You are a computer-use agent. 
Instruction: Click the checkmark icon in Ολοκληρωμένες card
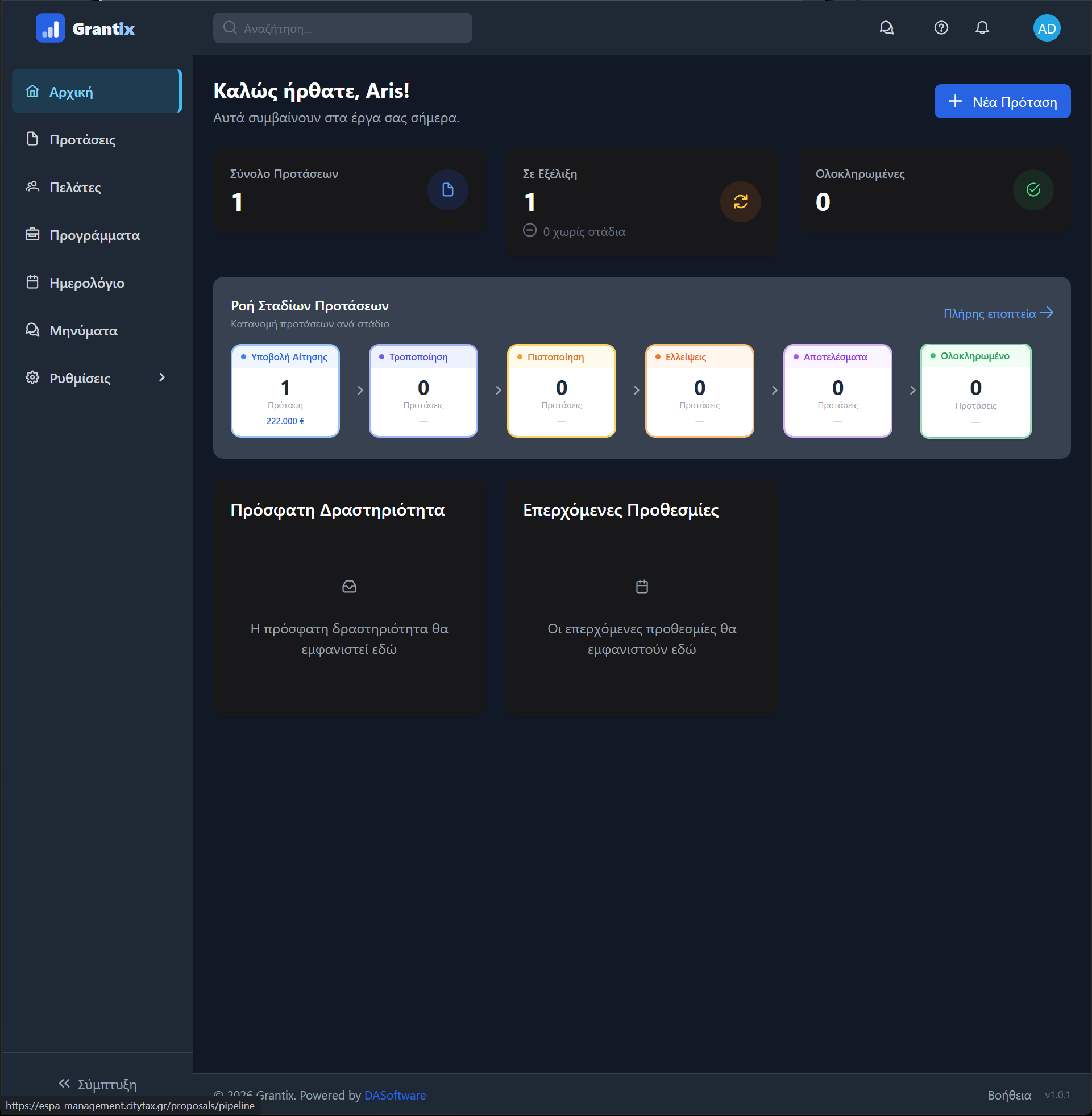(x=1033, y=190)
